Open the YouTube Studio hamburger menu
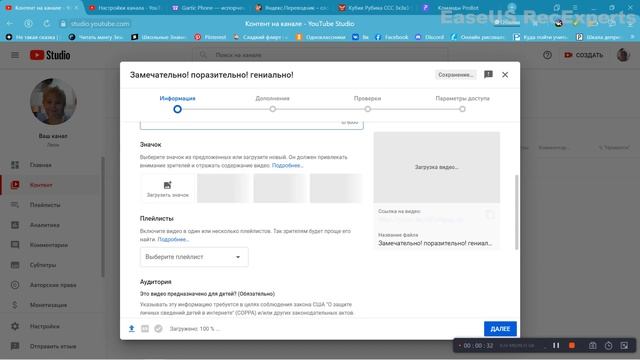The width and height of the screenshot is (640, 360). tap(15, 55)
